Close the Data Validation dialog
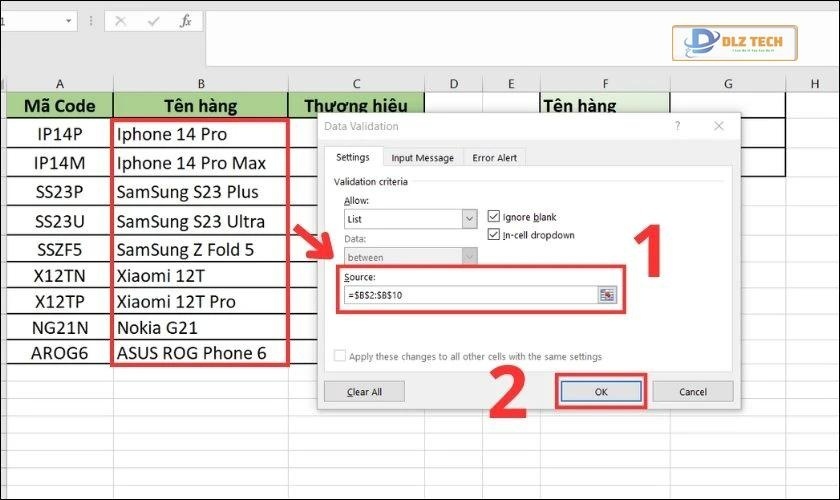 coord(719,126)
